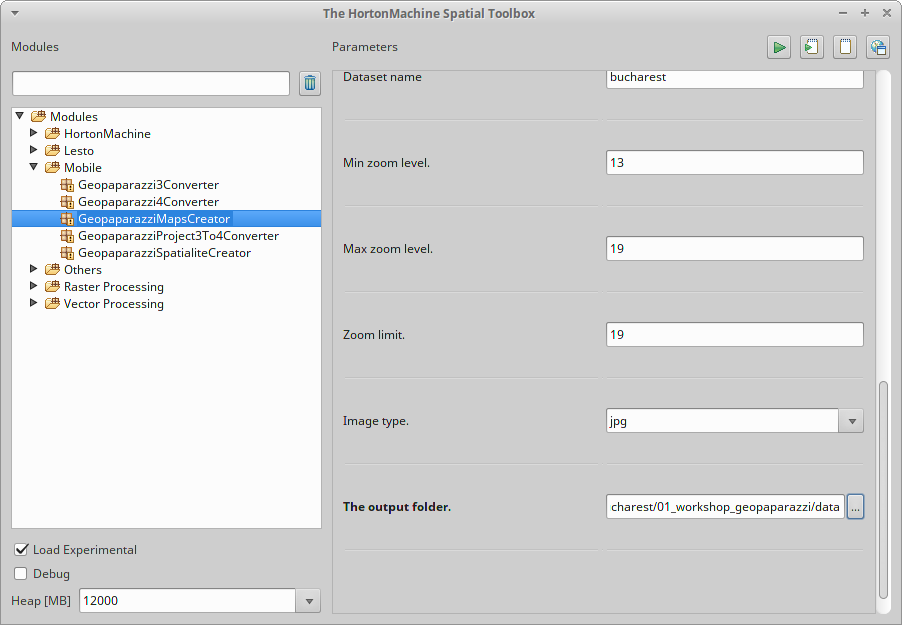Click the output folder path field
The height and width of the screenshot is (625, 902).
click(x=725, y=507)
